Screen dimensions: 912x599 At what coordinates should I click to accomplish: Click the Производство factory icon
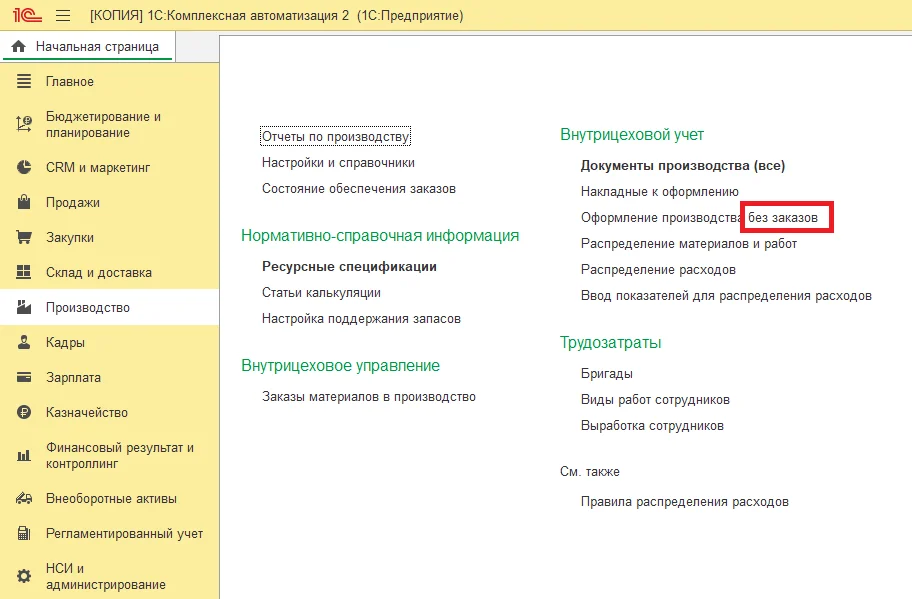[24, 307]
